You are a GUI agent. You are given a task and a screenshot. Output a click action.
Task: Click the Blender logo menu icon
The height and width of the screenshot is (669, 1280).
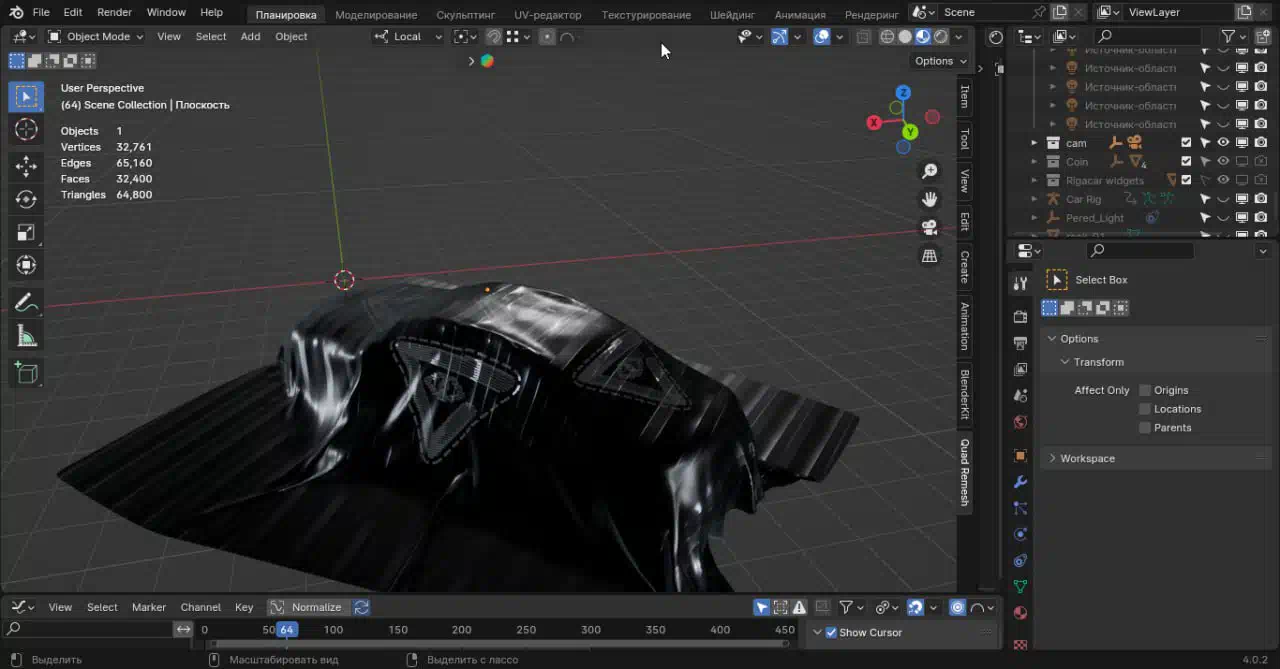click(16, 12)
